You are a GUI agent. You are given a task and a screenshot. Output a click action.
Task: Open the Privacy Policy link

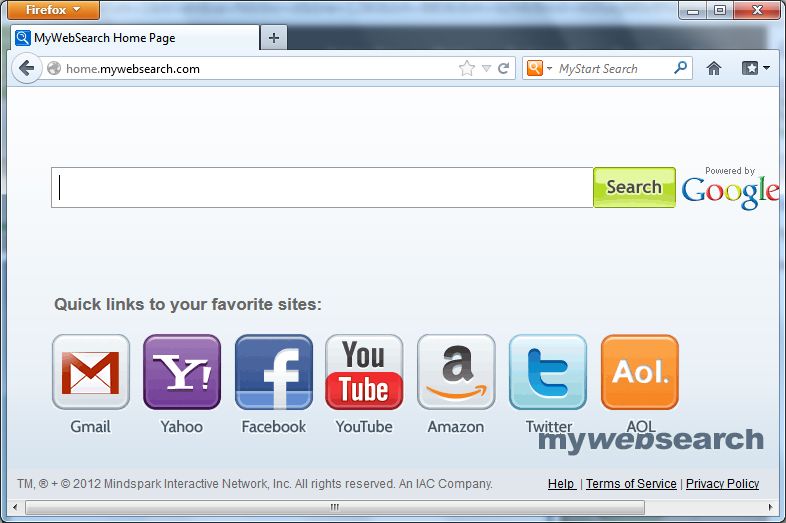(722, 483)
